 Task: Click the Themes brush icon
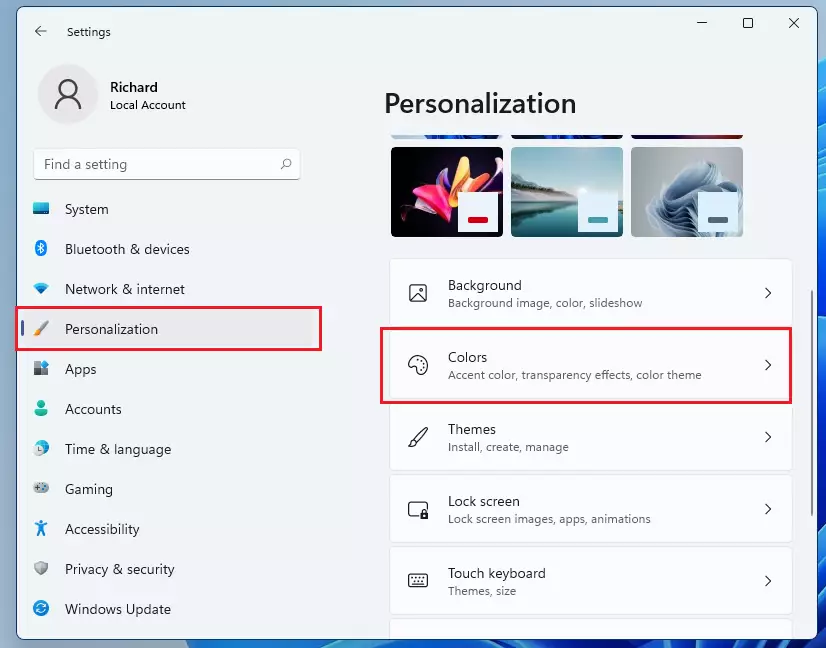[418, 437]
